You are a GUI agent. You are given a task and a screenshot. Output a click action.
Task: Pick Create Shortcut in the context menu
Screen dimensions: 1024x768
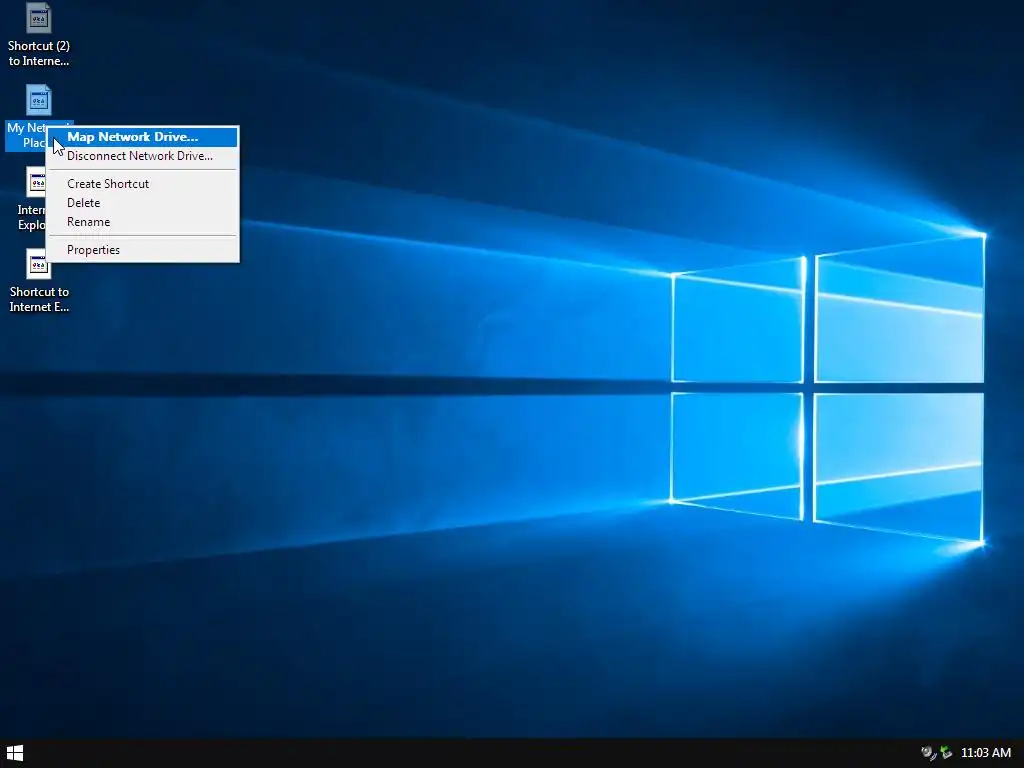point(142,184)
